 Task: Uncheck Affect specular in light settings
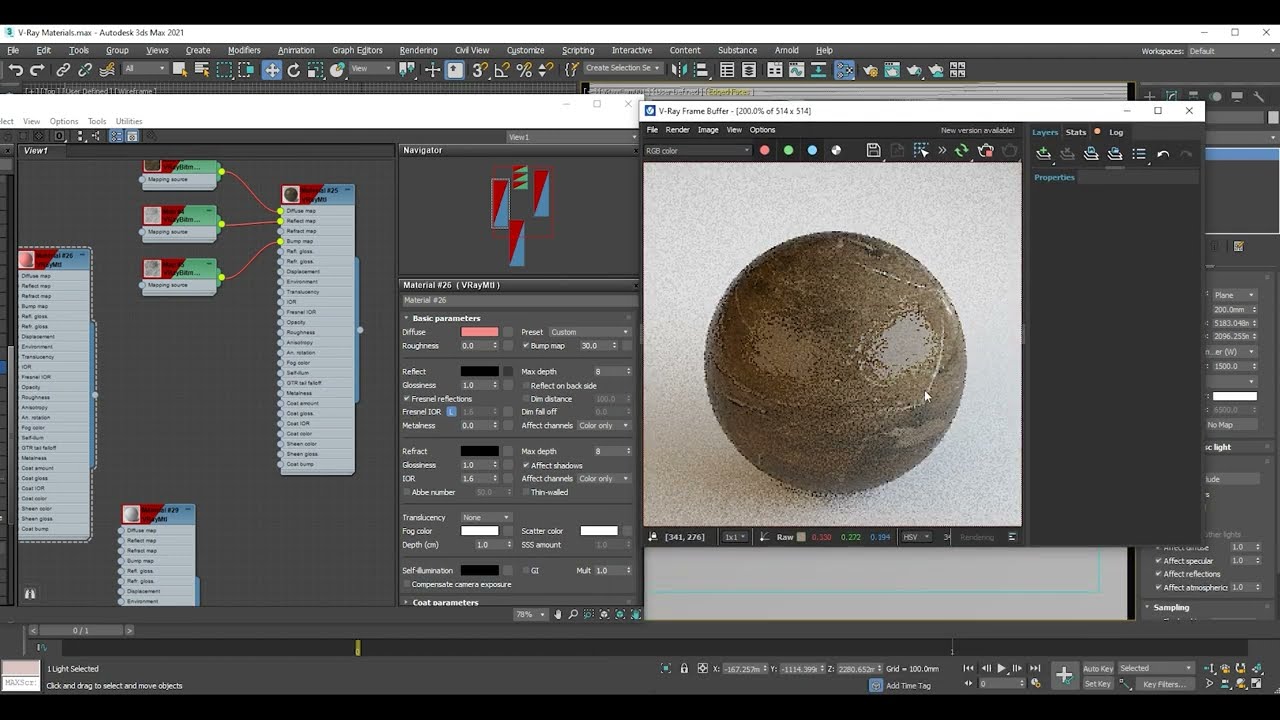(x=1158, y=561)
